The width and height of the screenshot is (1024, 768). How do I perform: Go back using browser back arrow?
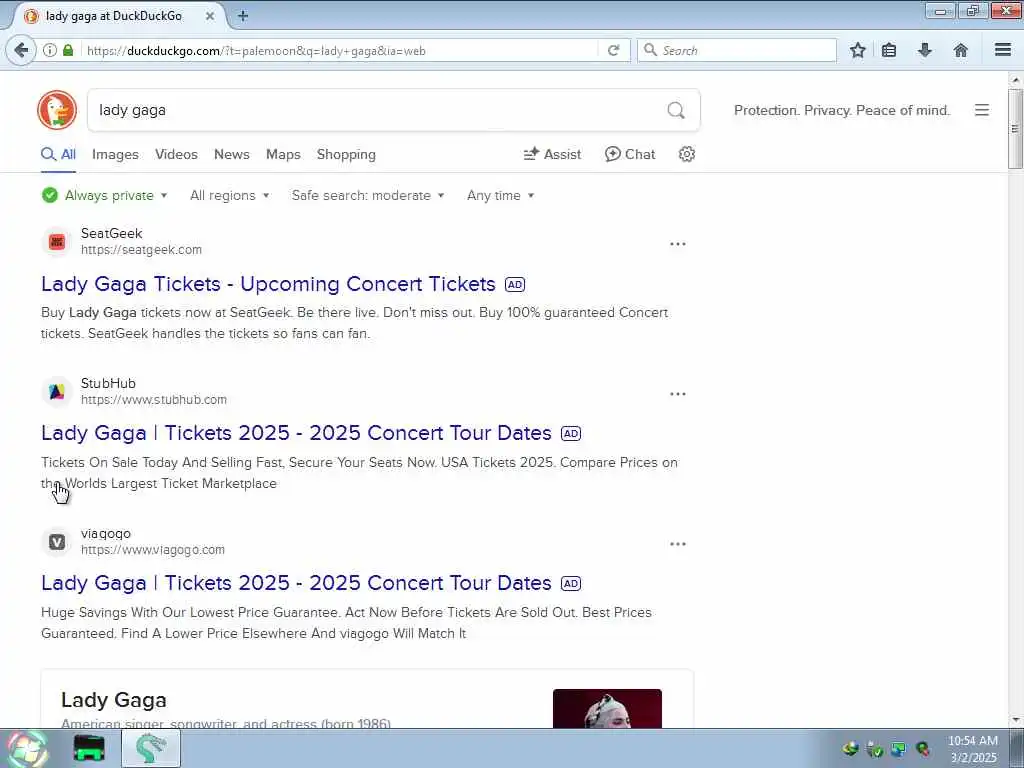(x=21, y=50)
